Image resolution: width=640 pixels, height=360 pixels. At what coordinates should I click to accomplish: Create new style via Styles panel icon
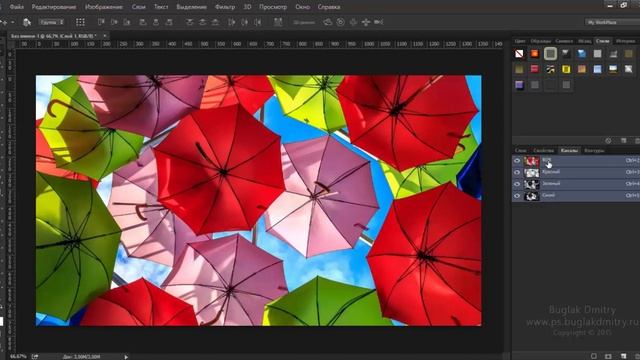coord(623,140)
